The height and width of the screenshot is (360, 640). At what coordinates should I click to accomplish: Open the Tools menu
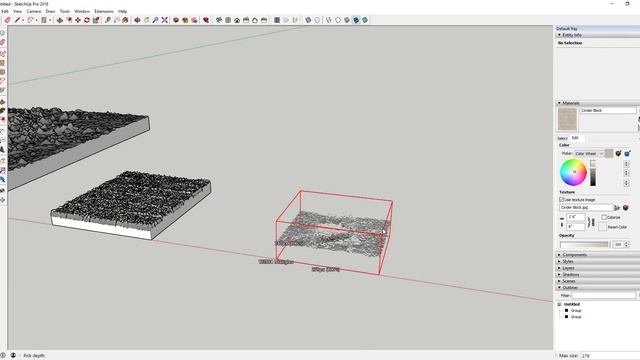65,11
